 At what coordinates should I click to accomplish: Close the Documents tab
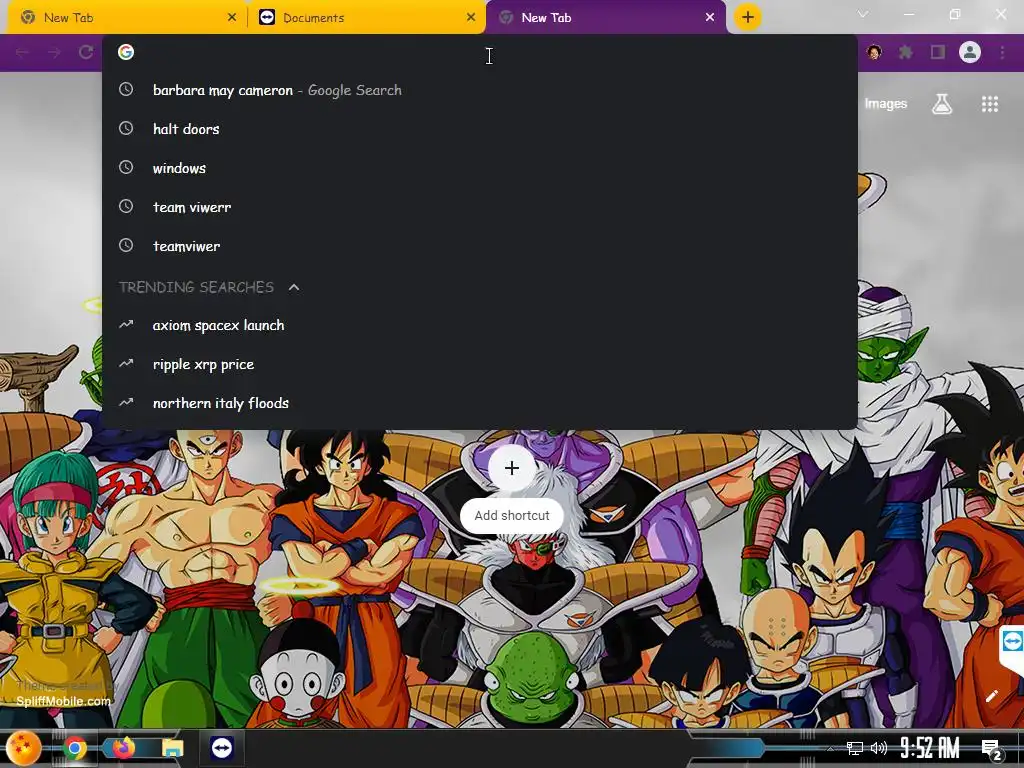pos(471,18)
